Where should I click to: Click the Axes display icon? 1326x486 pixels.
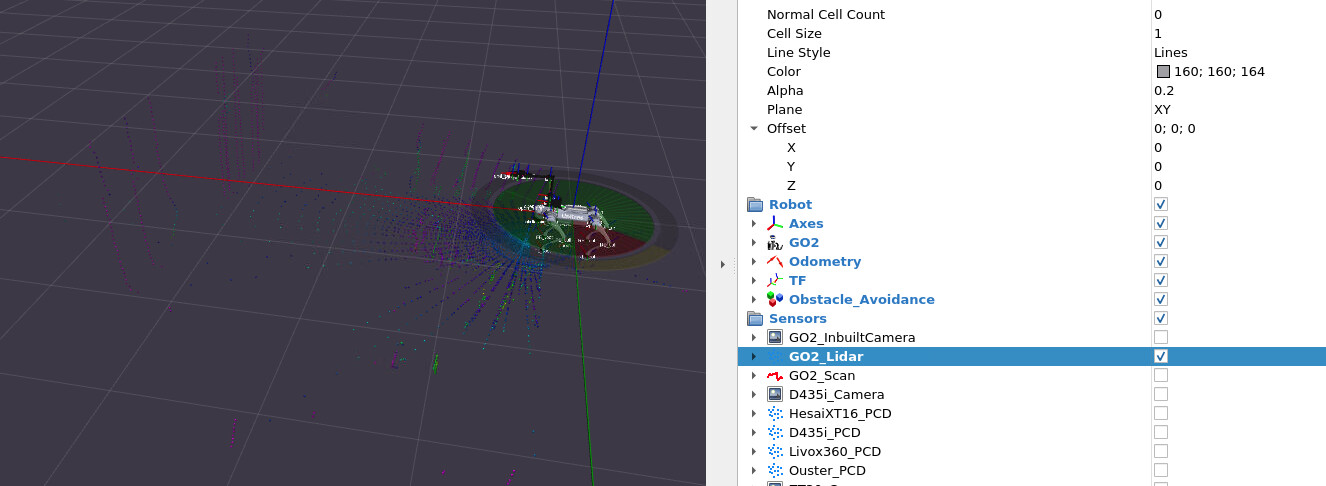coord(775,224)
